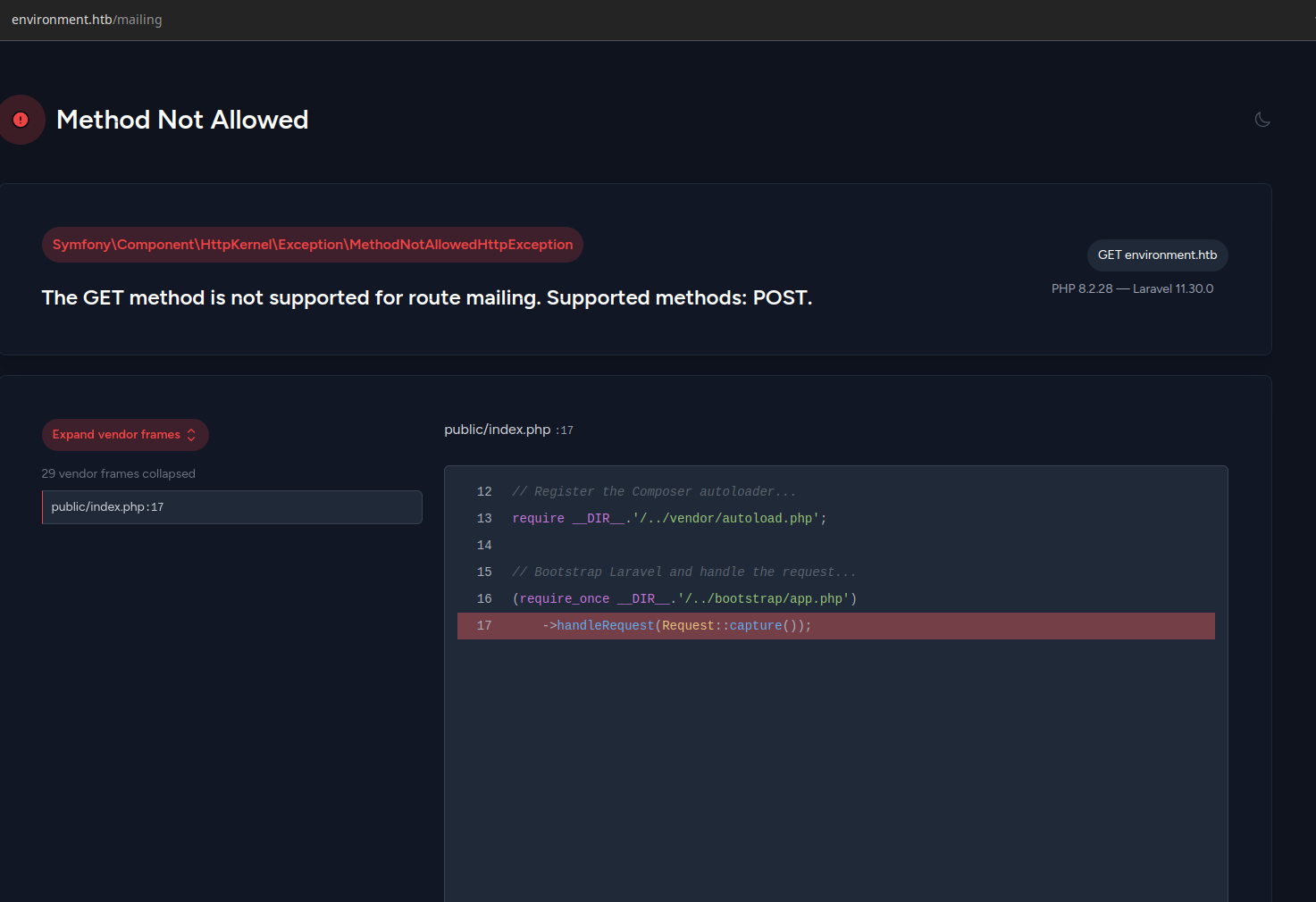Click line number 14 in the code gutter

pos(484,546)
